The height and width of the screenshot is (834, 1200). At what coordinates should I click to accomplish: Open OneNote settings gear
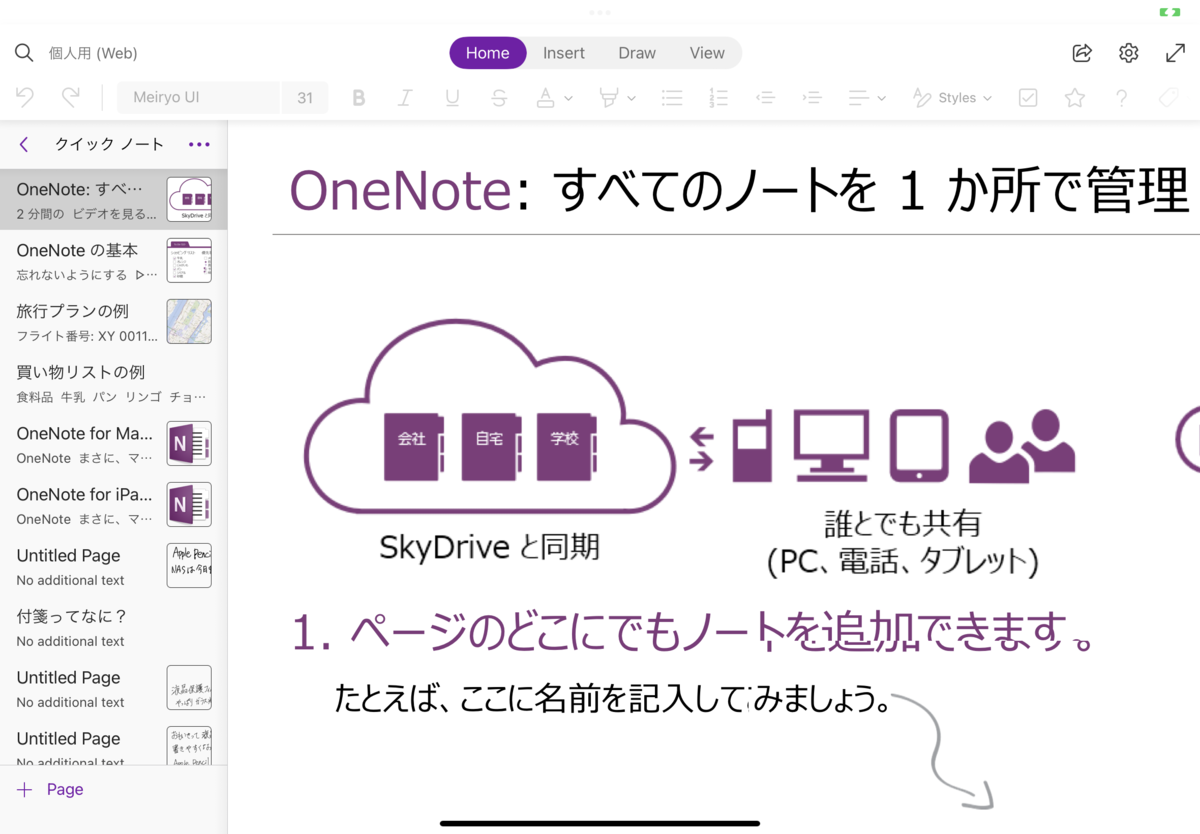[x=1128, y=53]
